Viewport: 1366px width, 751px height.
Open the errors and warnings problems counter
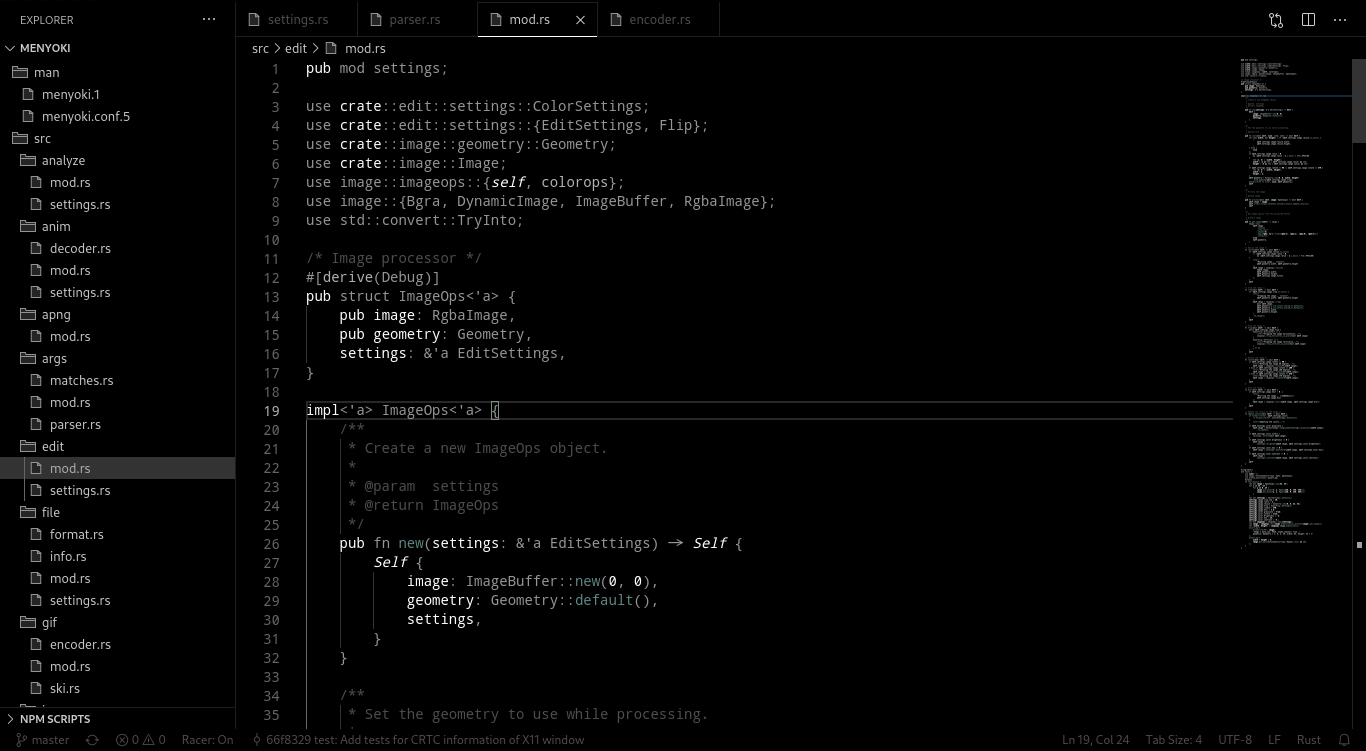(x=141, y=740)
